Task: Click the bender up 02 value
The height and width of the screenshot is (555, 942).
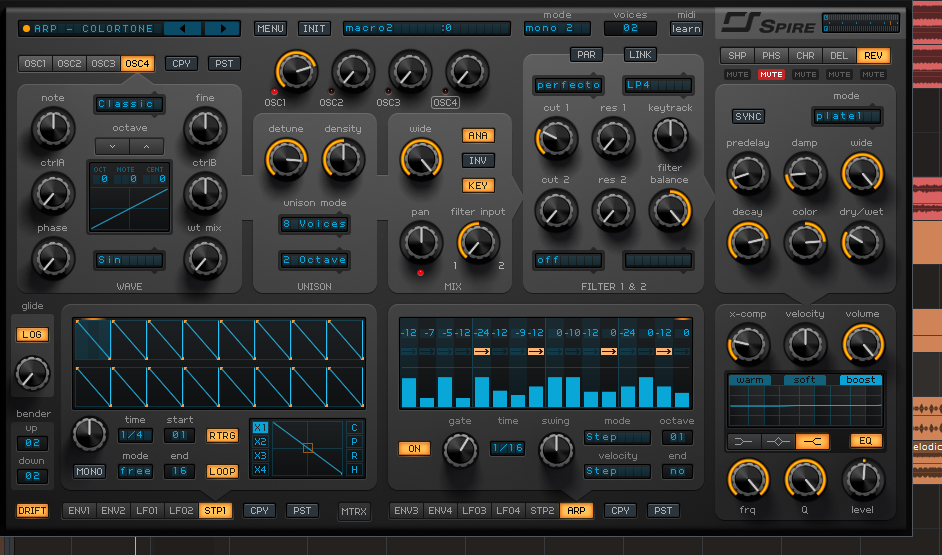Action: tap(32, 443)
